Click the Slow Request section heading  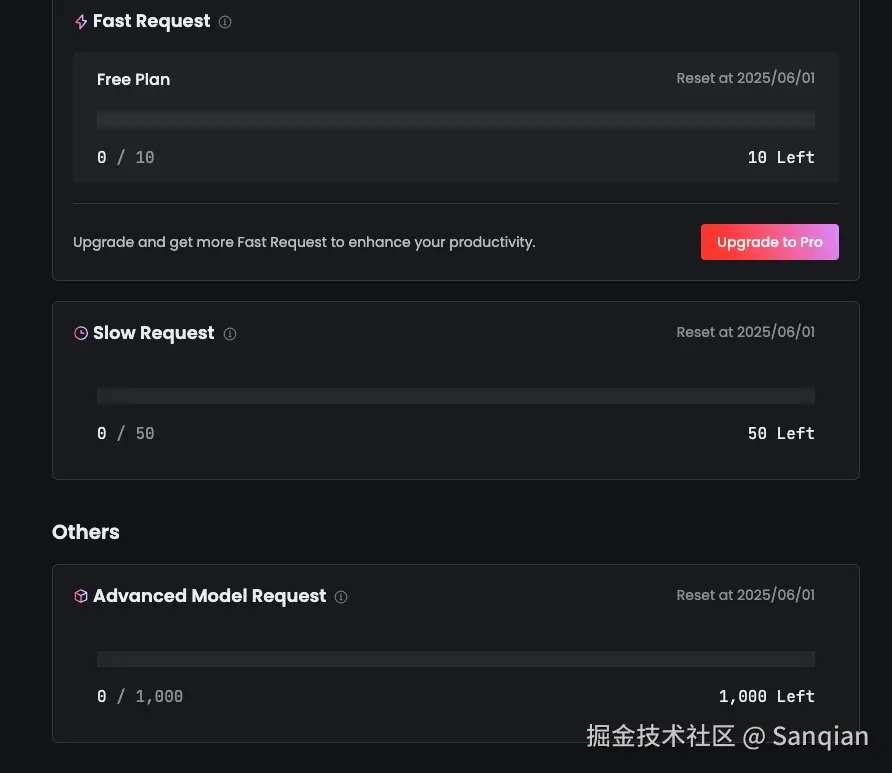(153, 333)
